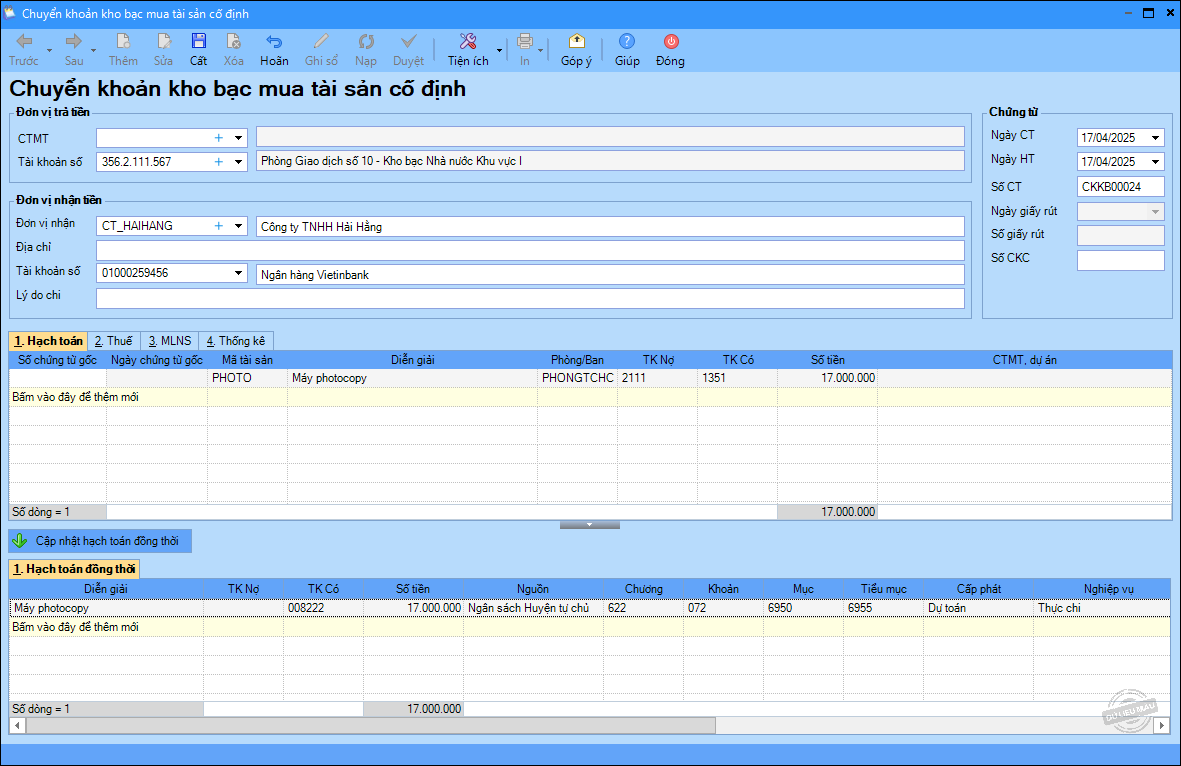Click the plus icon beside account 356.2.111.567
This screenshot has width=1181, height=766.
[218, 161]
